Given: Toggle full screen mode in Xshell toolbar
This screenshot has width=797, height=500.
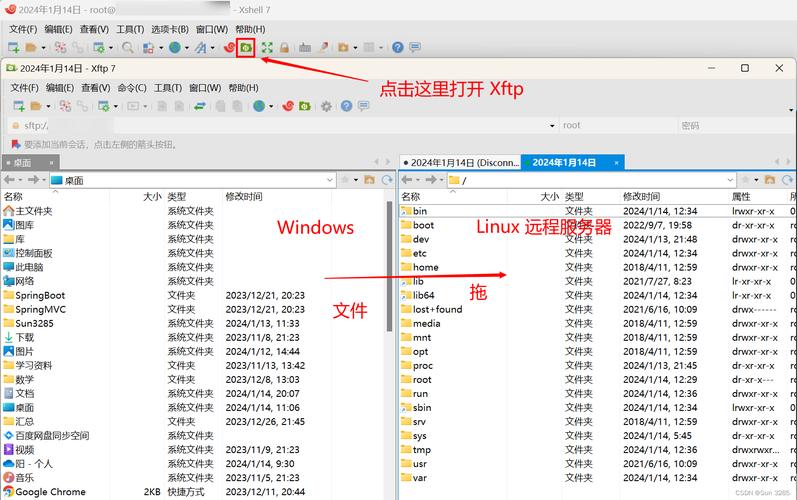Looking at the screenshot, I should [267, 48].
